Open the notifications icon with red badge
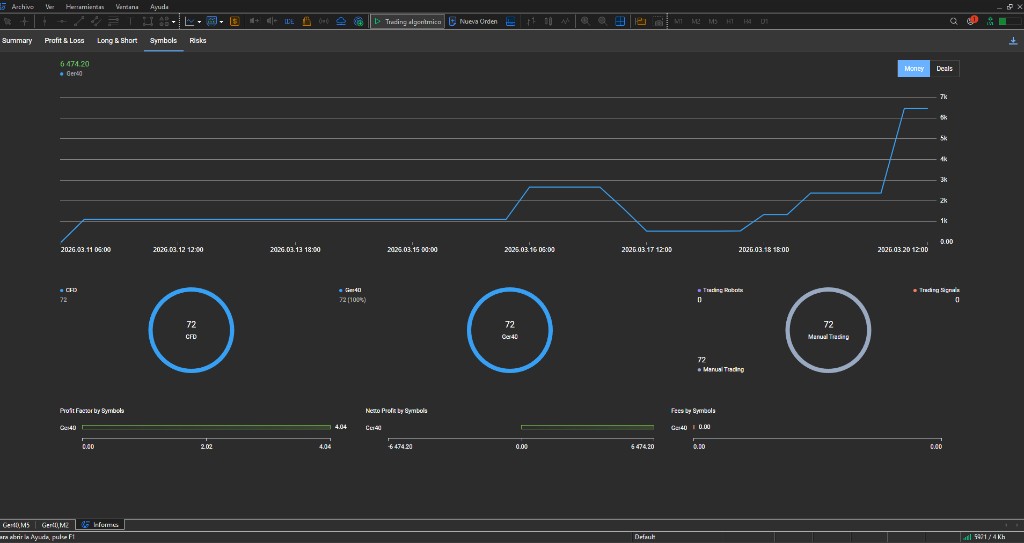This screenshot has width=1024, height=543. coord(971,21)
